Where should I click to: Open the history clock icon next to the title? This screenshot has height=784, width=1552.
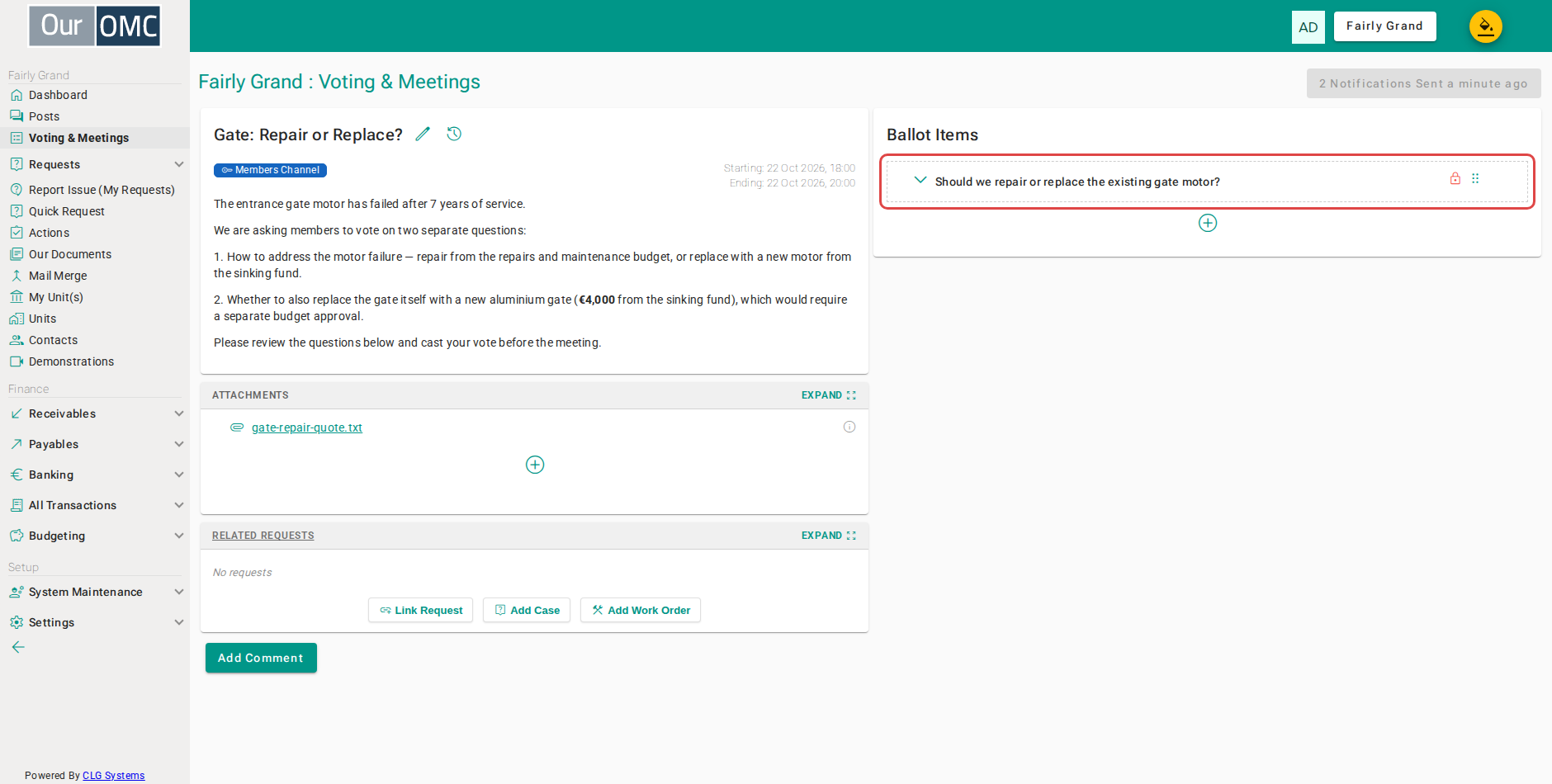[x=454, y=134]
